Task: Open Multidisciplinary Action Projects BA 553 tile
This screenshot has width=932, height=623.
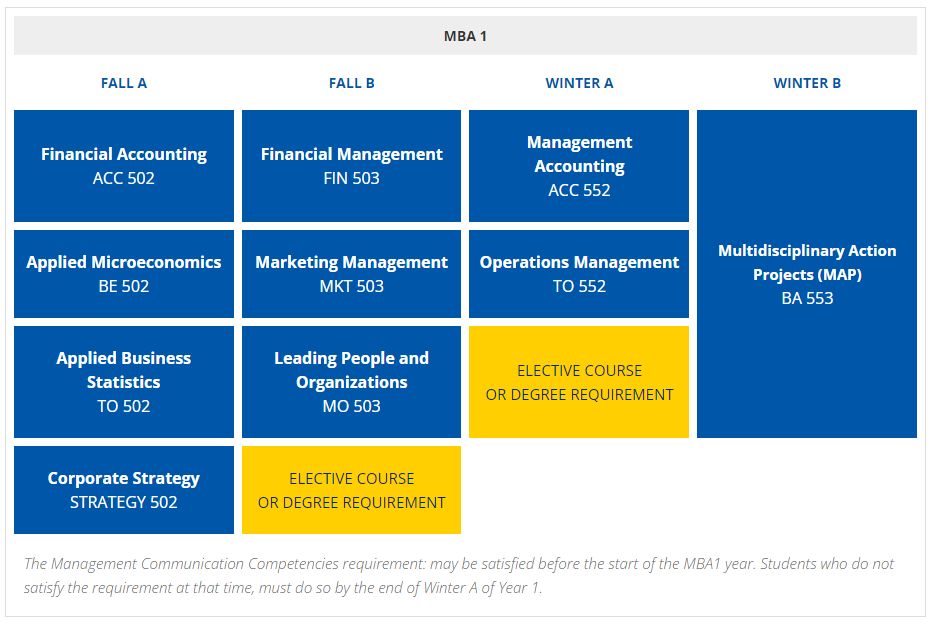Action: [807, 274]
